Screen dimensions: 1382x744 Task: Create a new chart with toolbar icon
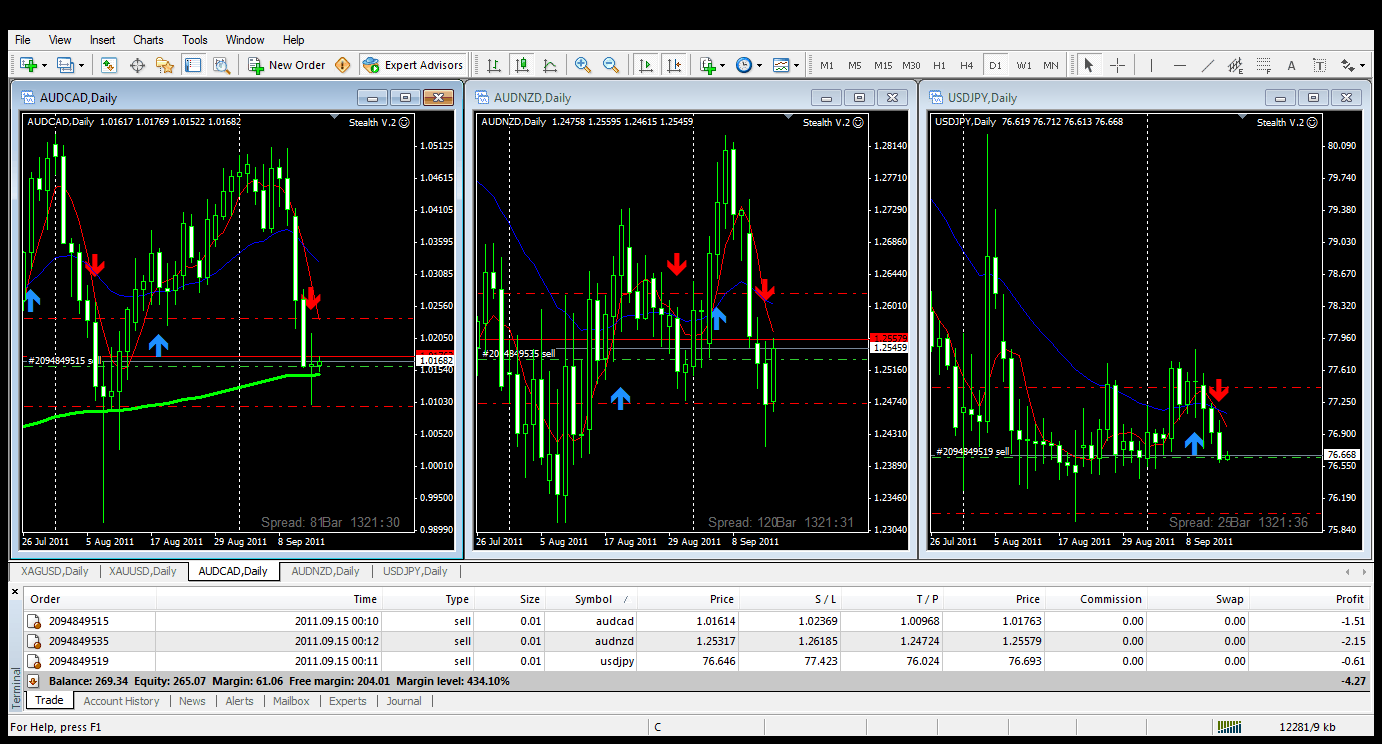(x=29, y=65)
